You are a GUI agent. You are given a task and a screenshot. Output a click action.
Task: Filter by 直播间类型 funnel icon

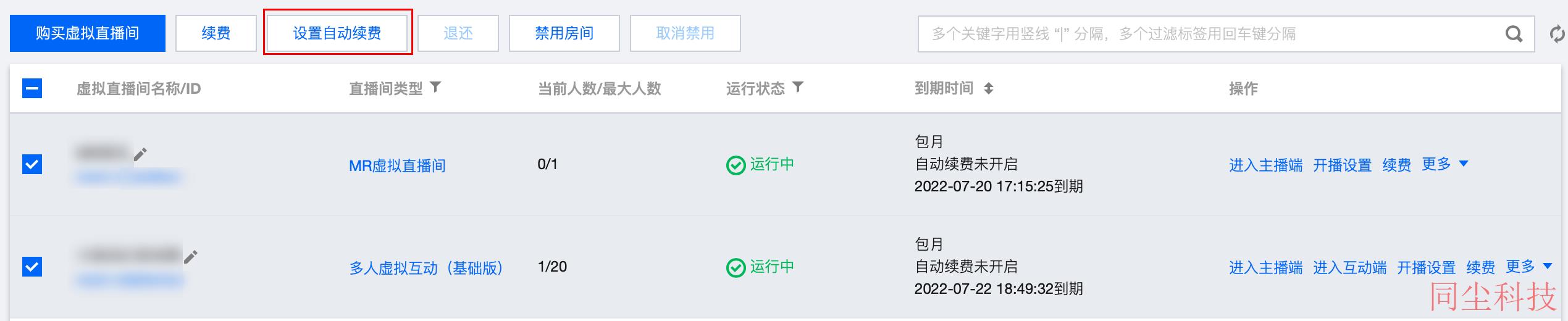coord(435,87)
